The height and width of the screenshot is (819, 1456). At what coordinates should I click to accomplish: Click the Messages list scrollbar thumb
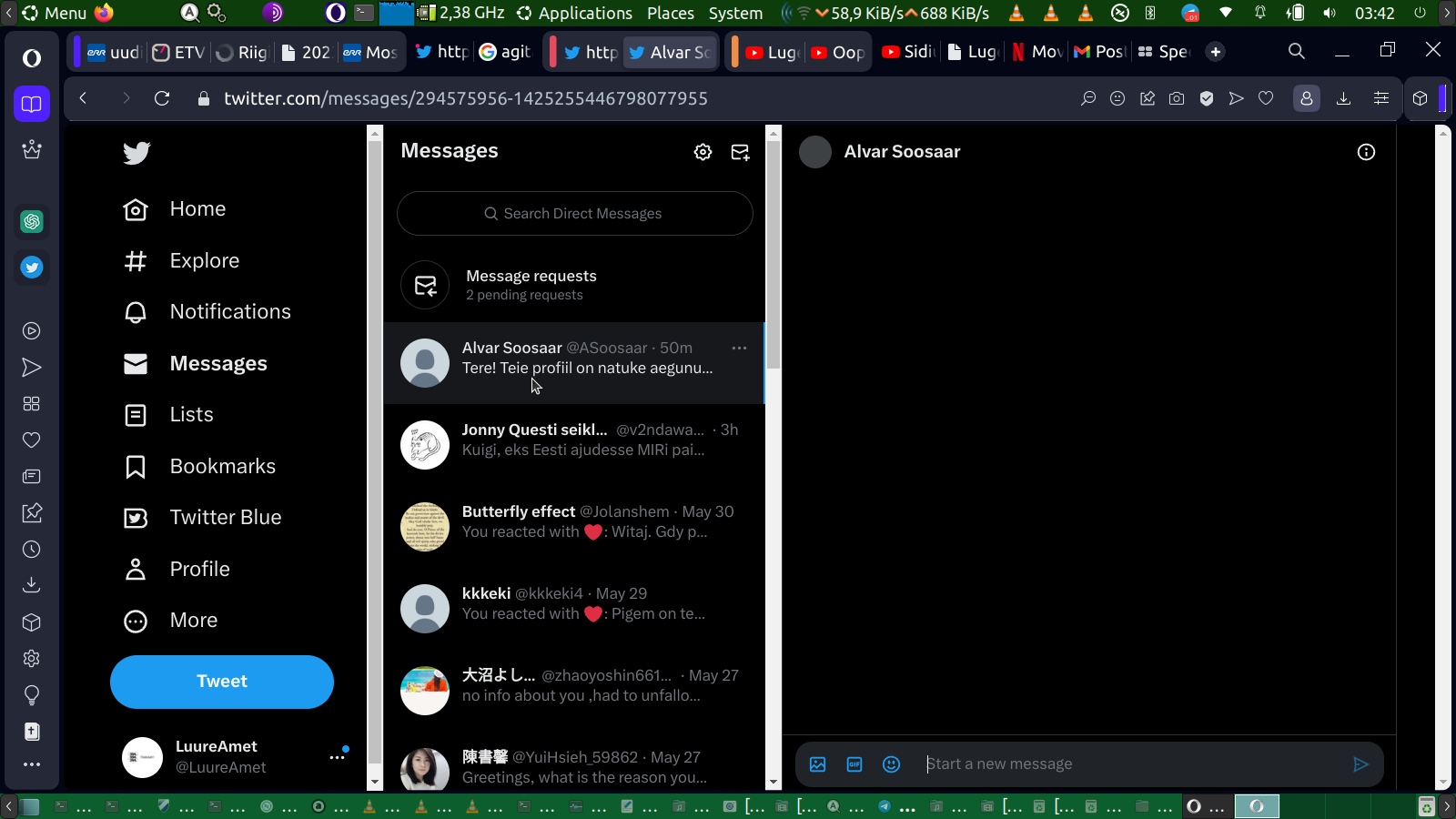pyautogui.click(x=773, y=255)
